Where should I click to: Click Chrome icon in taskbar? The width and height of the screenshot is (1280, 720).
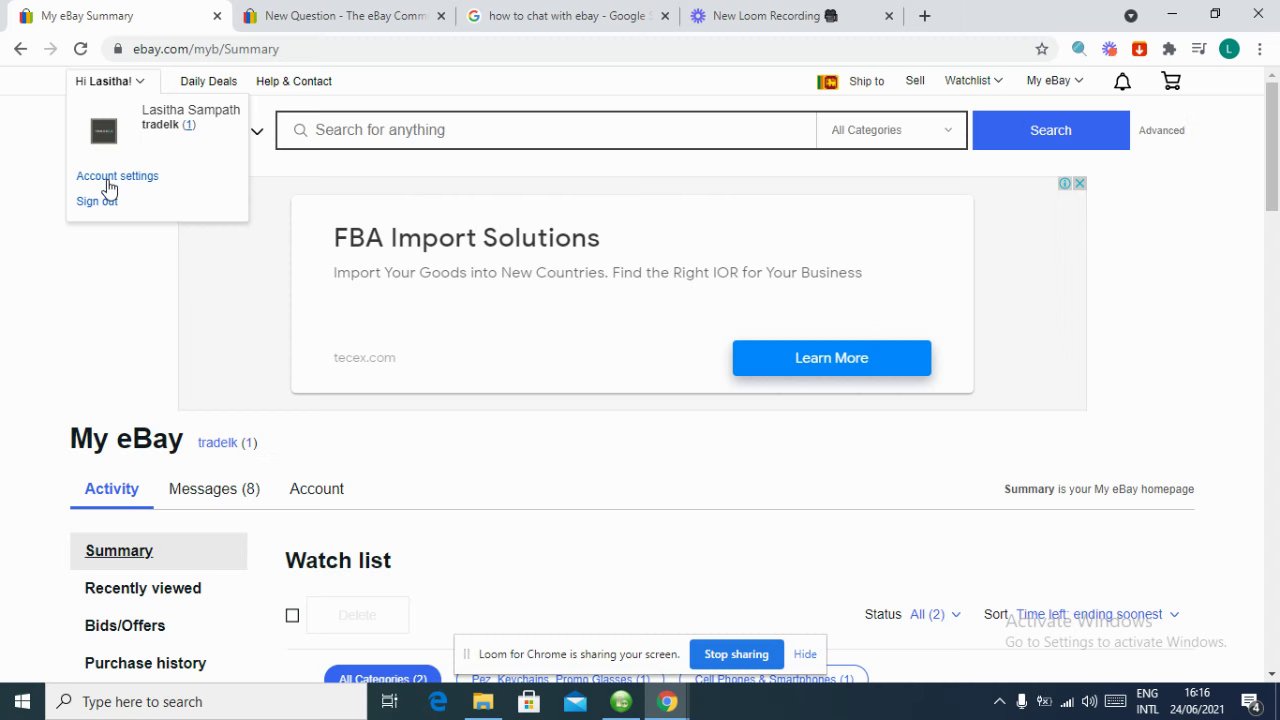[x=667, y=702]
